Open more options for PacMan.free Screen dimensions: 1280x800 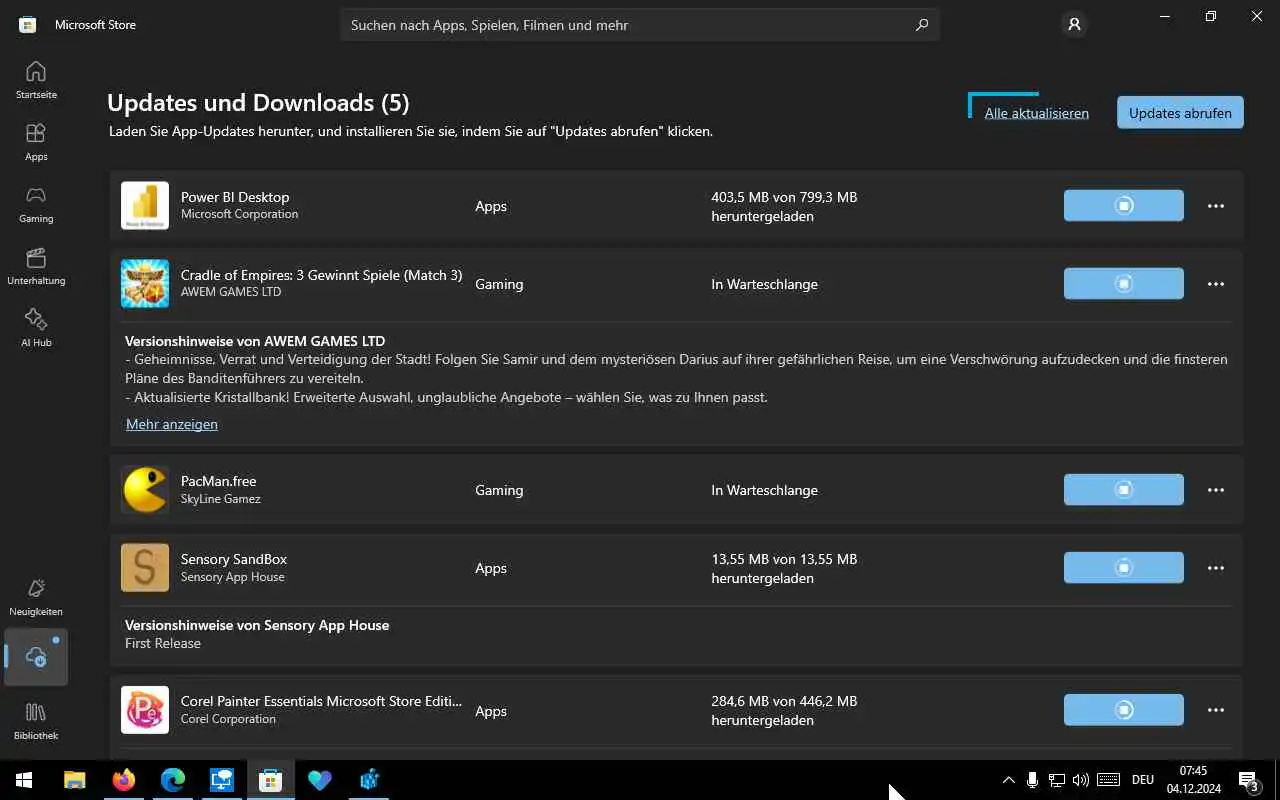point(1216,490)
